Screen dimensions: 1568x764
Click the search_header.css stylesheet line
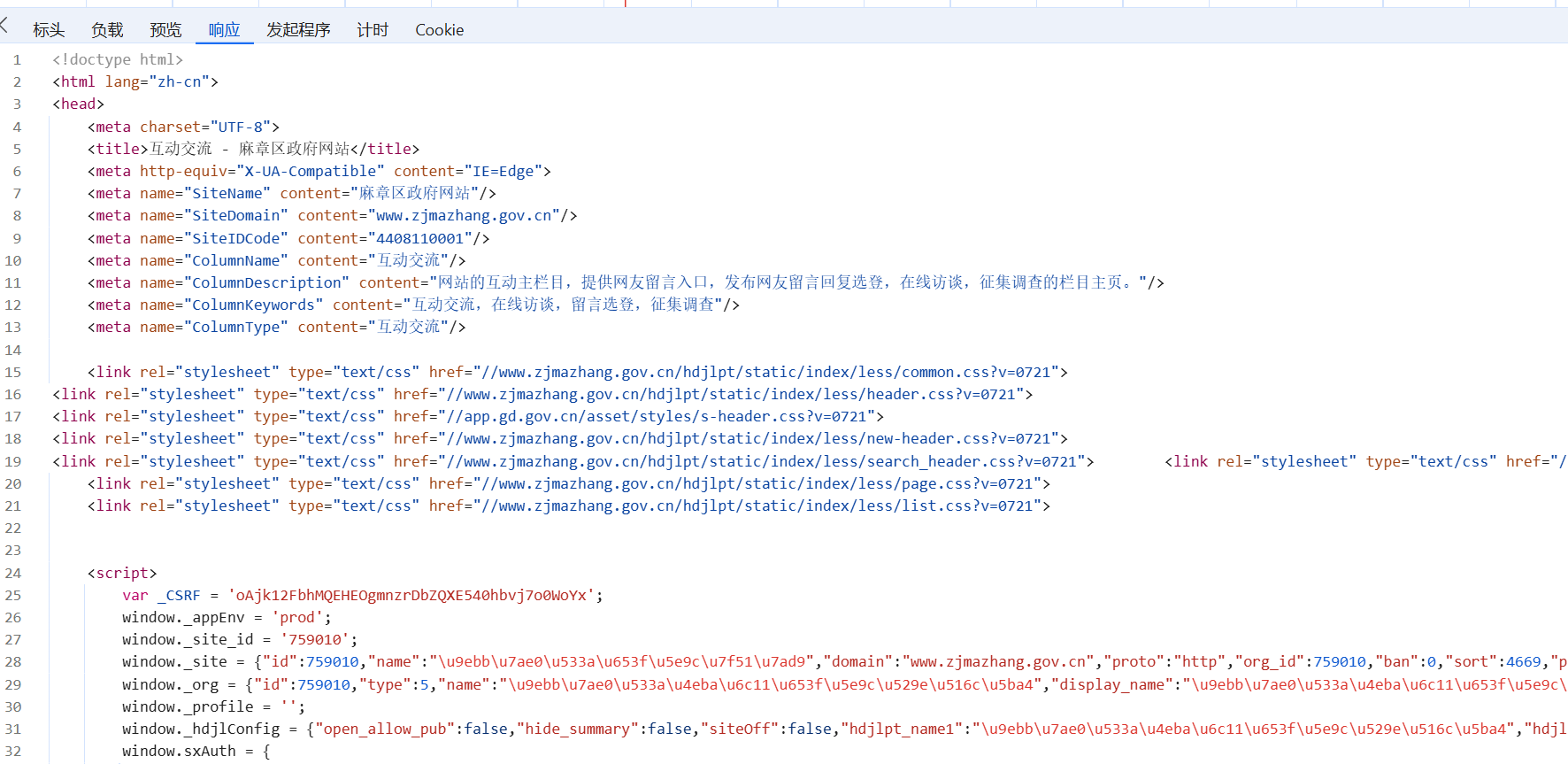click(x=573, y=461)
